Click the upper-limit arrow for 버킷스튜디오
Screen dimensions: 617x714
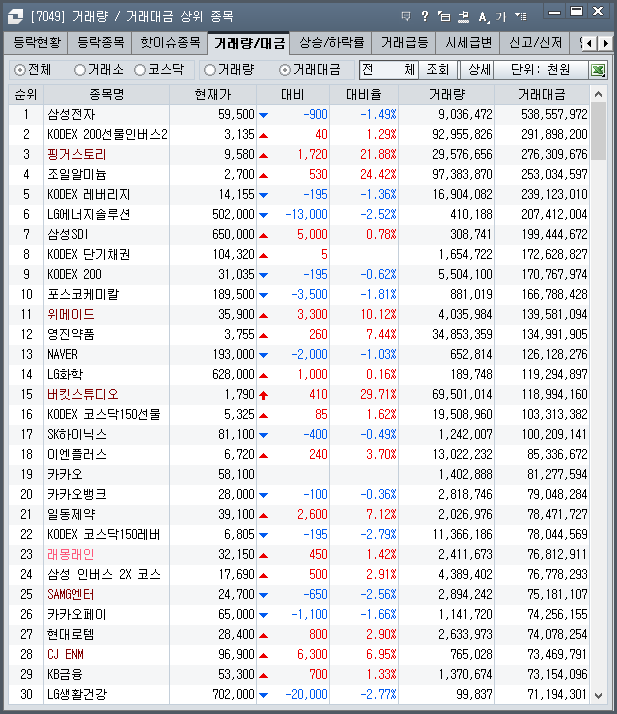point(263,395)
